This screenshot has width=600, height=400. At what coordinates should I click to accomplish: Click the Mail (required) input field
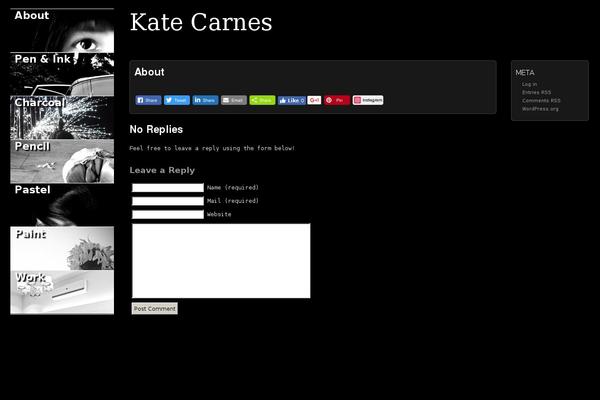pyautogui.click(x=168, y=201)
